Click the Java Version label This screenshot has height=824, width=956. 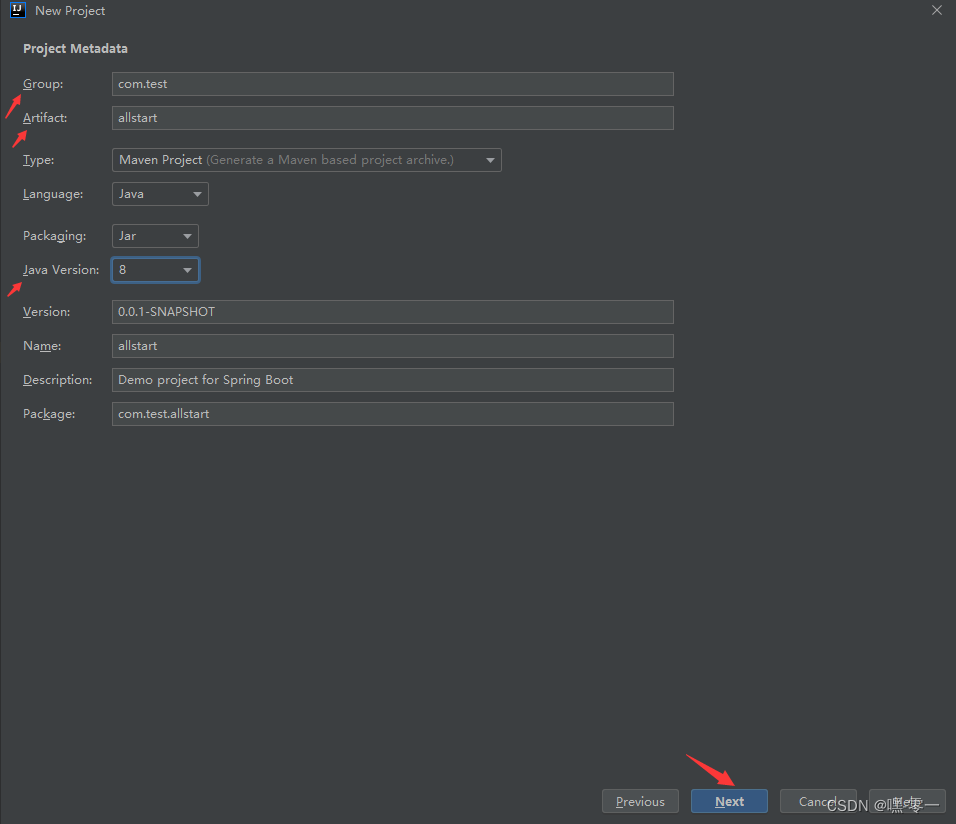coord(61,270)
